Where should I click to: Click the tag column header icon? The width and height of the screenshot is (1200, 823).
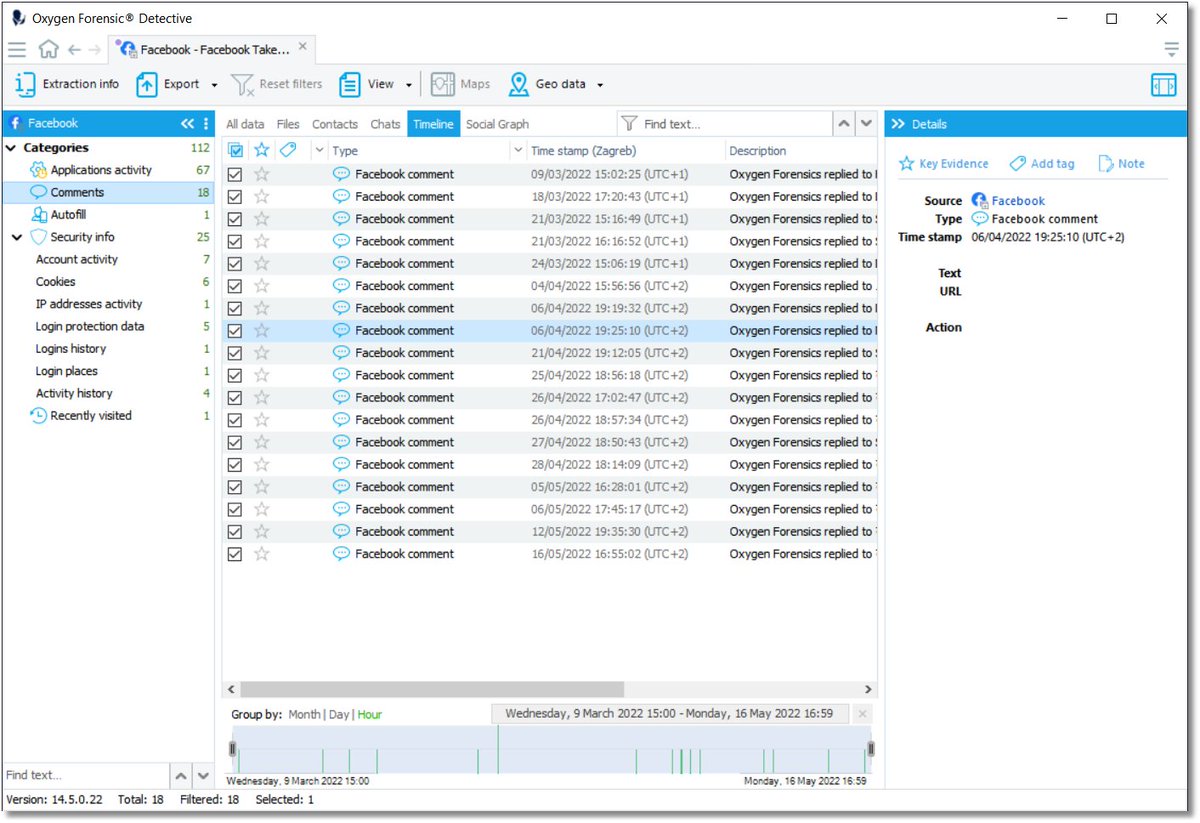click(x=287, y=150)
